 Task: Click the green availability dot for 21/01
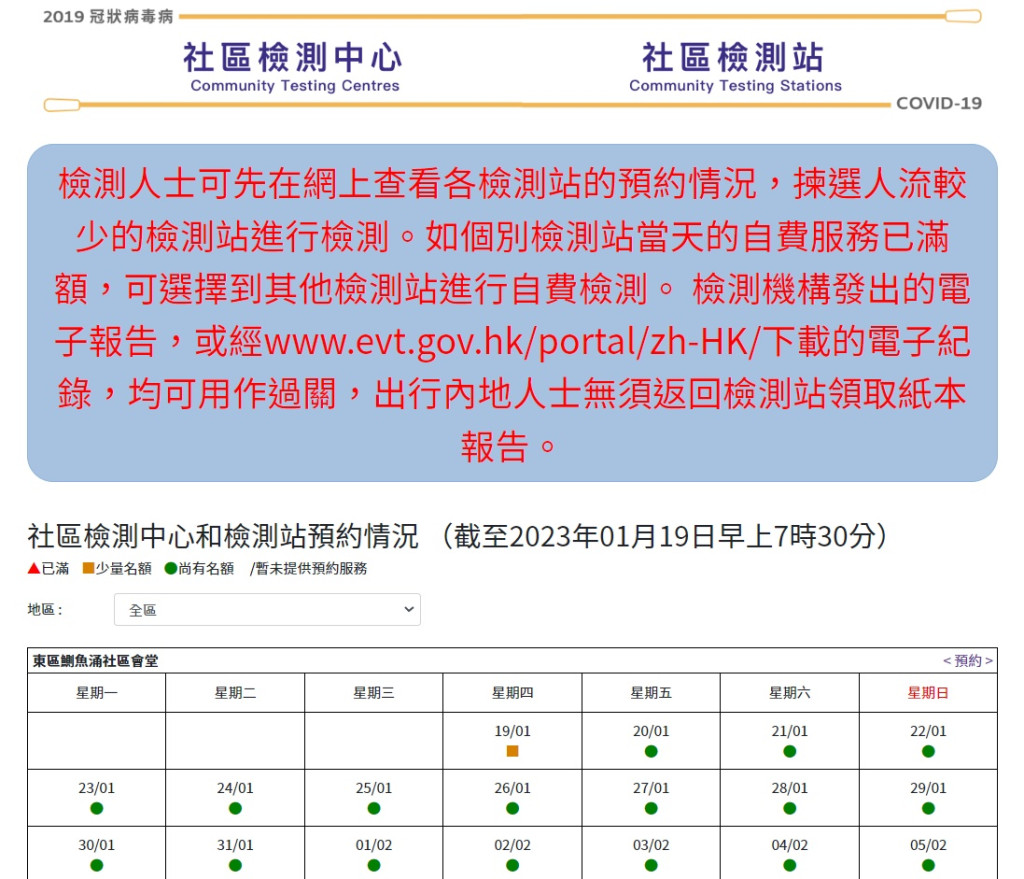(x=790, y=751)
